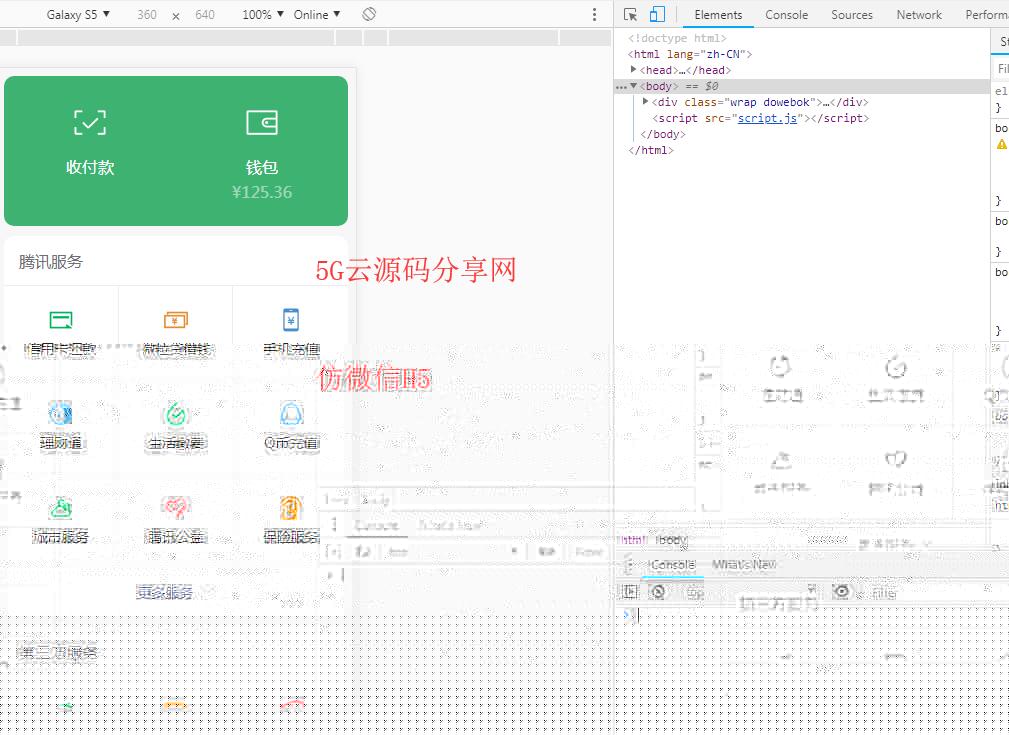Select the closing /html tag line
This screenshot has height=735, width=1009.
[x=651, y=150]
